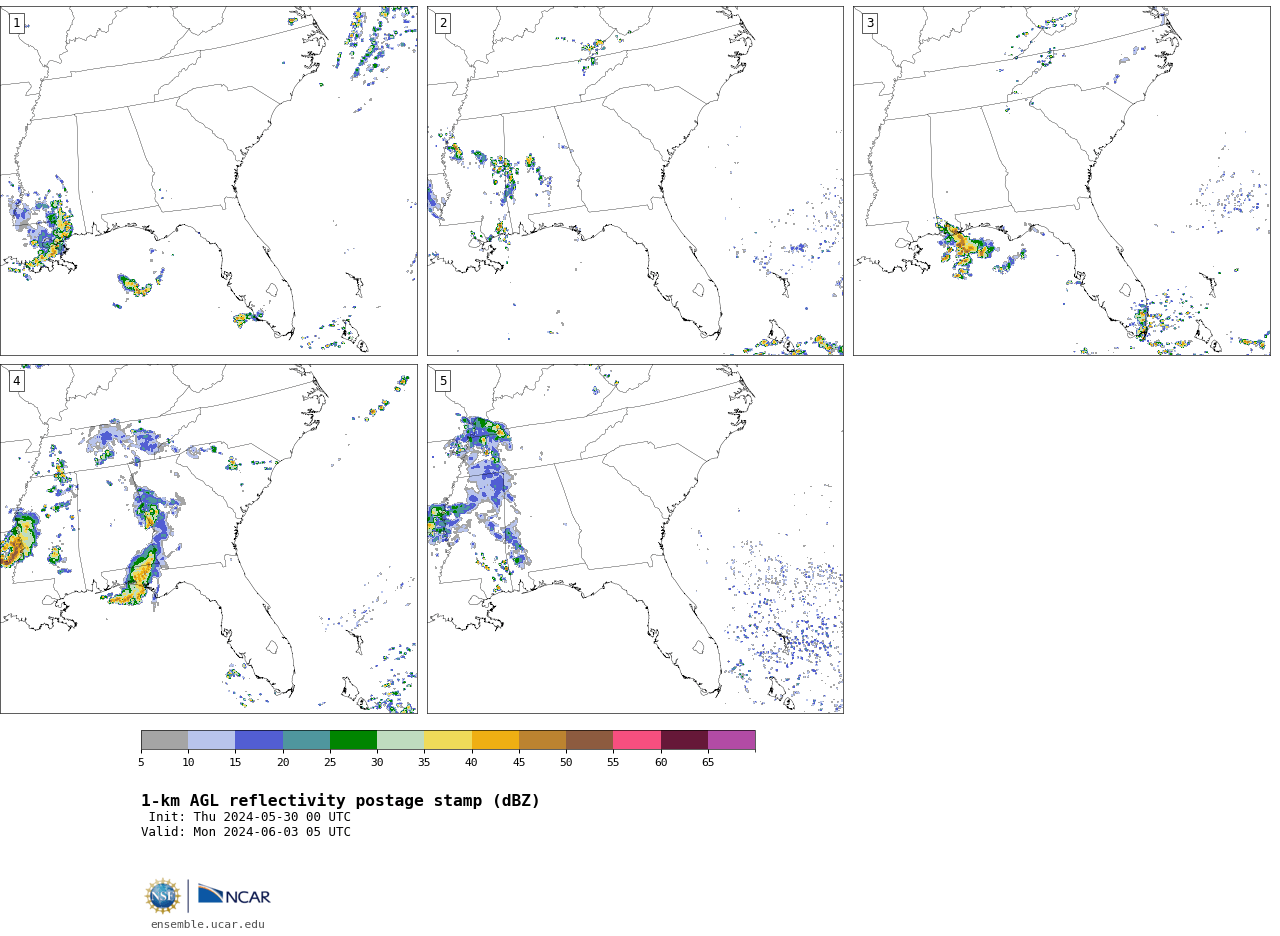Viewport: 1280px width, 936px height.
Task: Click the 1-km AGL reflectivity title
Action: coord(340,801)
